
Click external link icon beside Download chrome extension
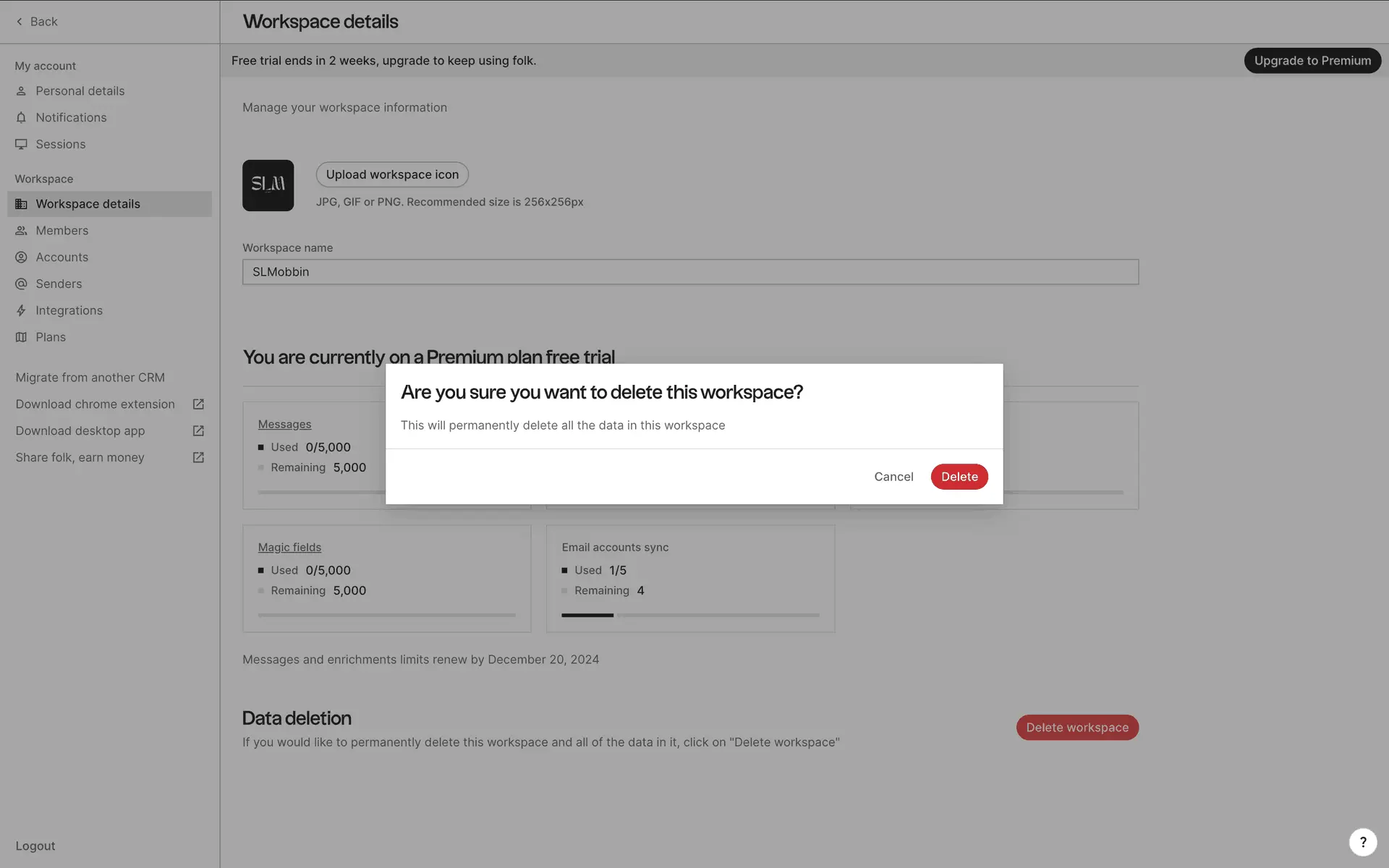(198, 404)
